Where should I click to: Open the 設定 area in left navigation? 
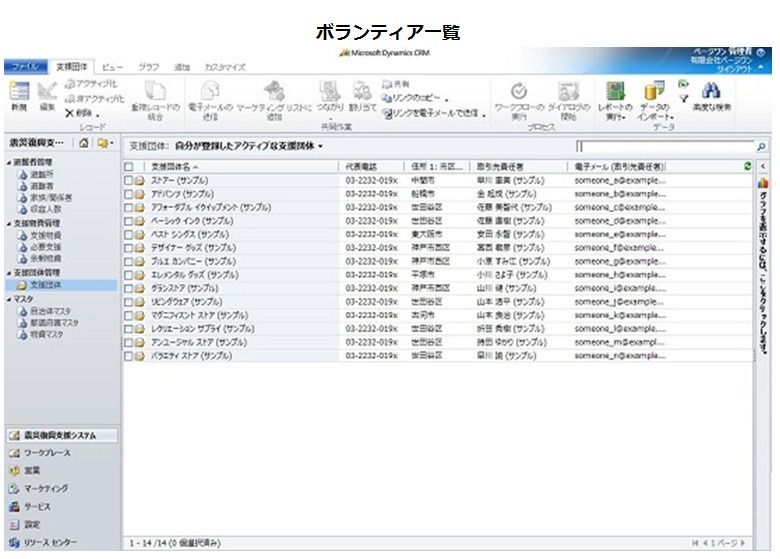pos(32,524)
